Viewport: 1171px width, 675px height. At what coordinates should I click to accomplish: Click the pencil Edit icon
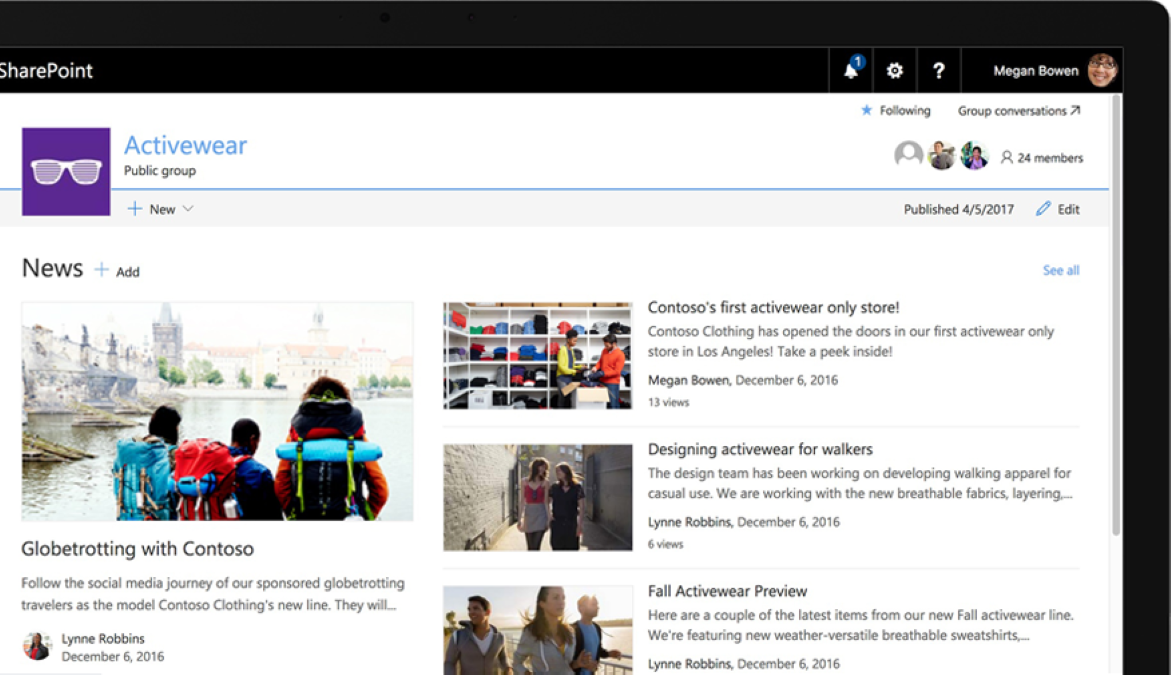(1043, 209)
